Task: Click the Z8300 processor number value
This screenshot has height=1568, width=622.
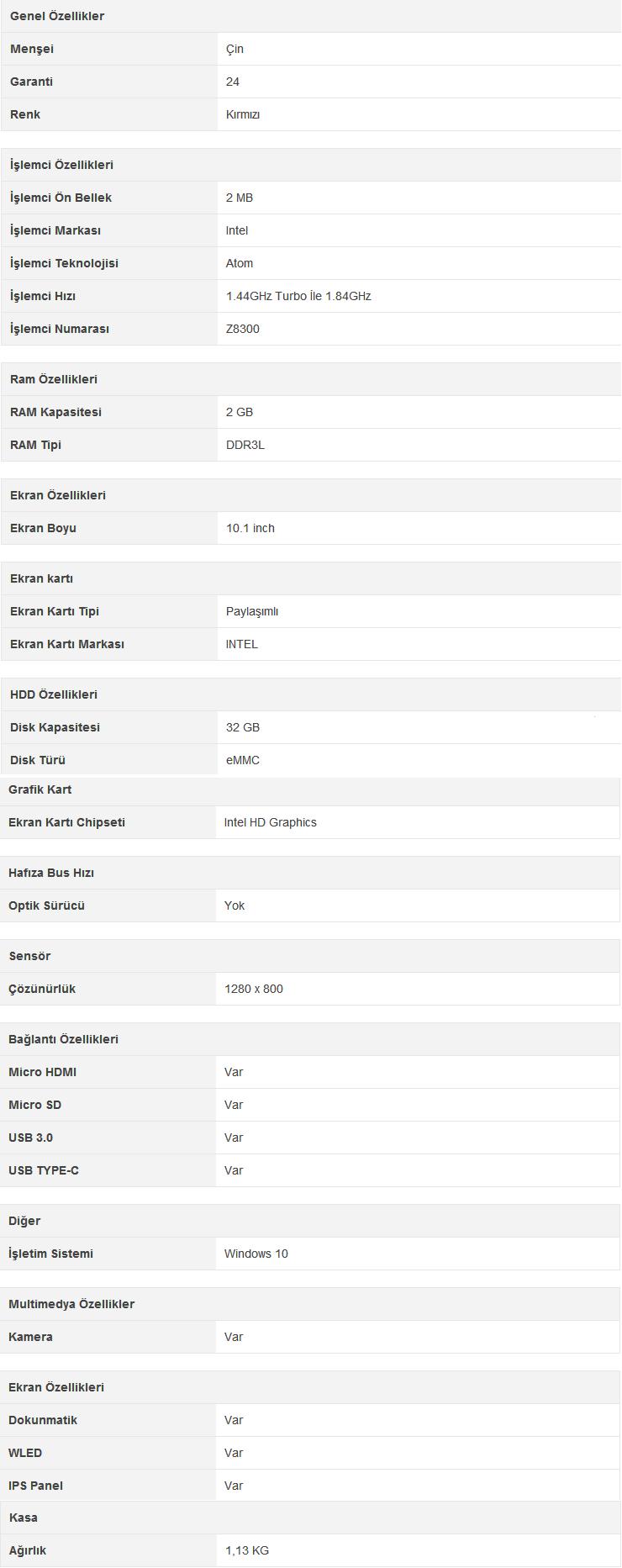Action: tap(243, 329)
